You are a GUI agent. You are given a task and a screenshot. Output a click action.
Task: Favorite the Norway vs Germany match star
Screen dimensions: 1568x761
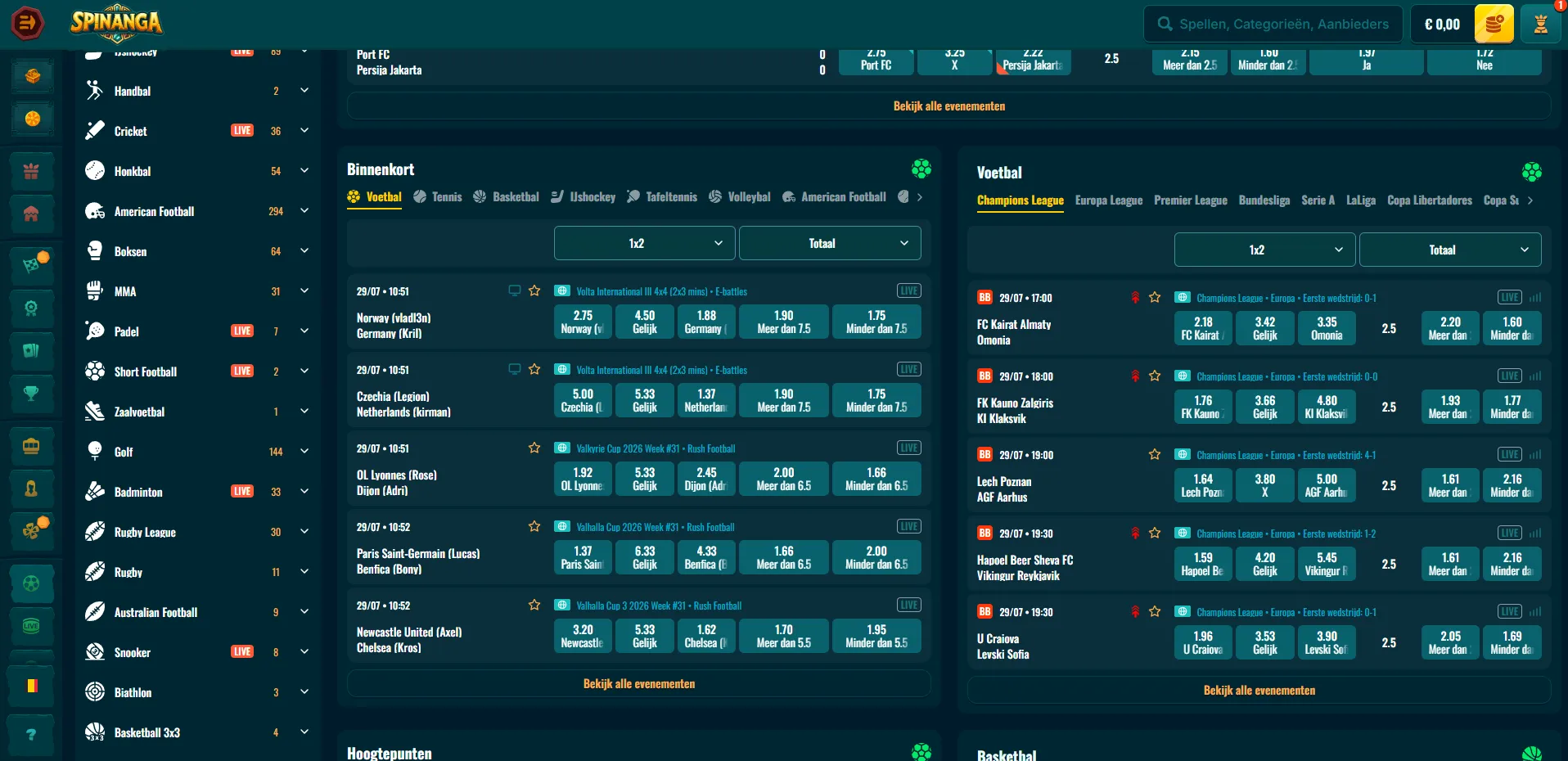click(534, 290)
